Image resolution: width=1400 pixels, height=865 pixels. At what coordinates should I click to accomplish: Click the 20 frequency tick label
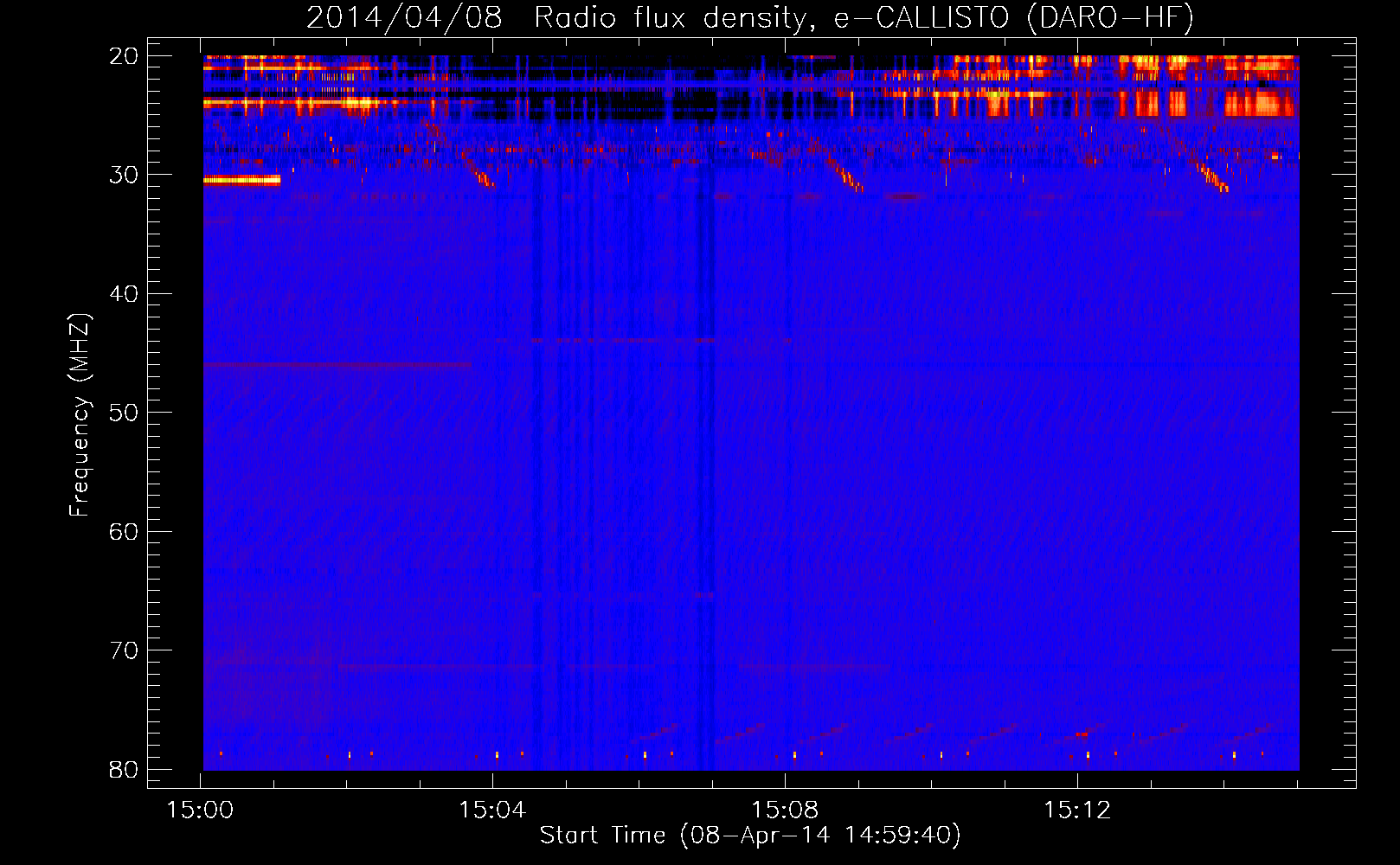pos(124,56)
